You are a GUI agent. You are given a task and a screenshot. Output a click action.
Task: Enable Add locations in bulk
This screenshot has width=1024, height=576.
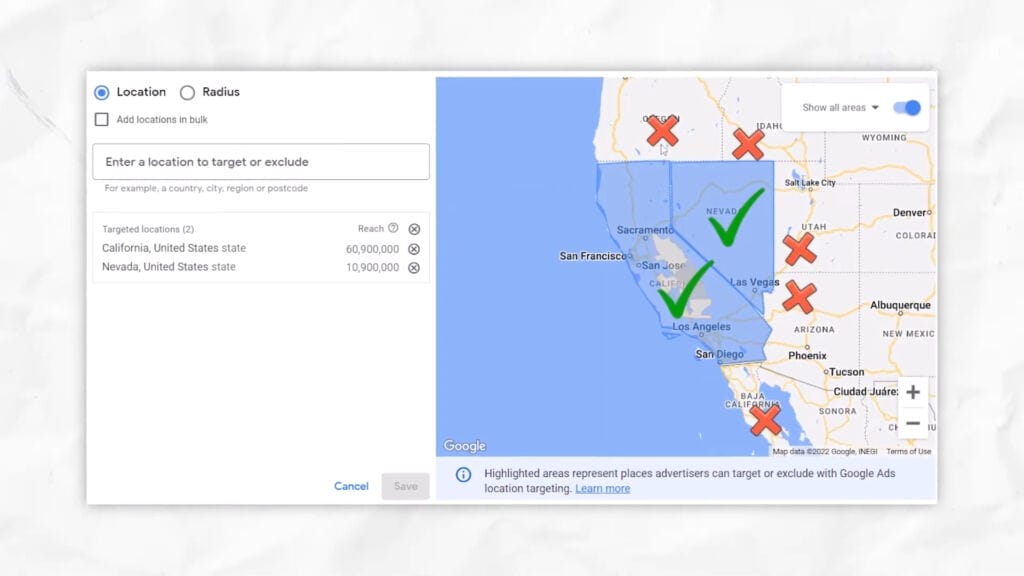[101, 118]
